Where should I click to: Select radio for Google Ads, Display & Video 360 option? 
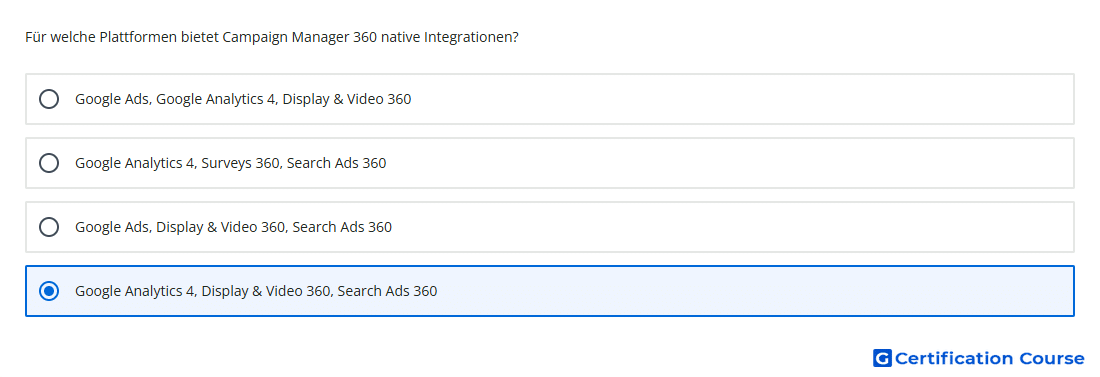click(49, 227)
